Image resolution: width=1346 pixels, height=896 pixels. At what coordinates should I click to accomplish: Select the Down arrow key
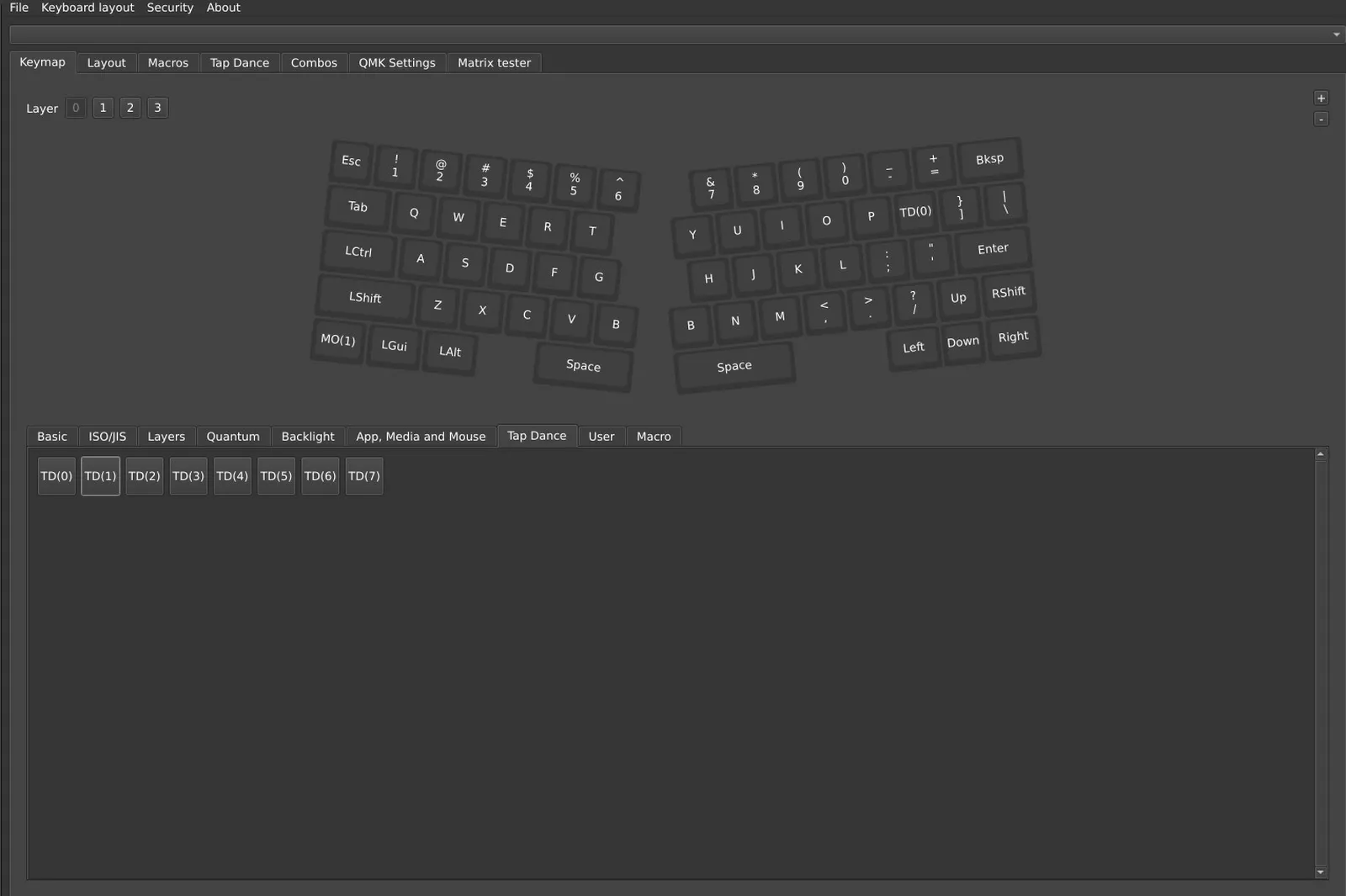click(963, 342)
